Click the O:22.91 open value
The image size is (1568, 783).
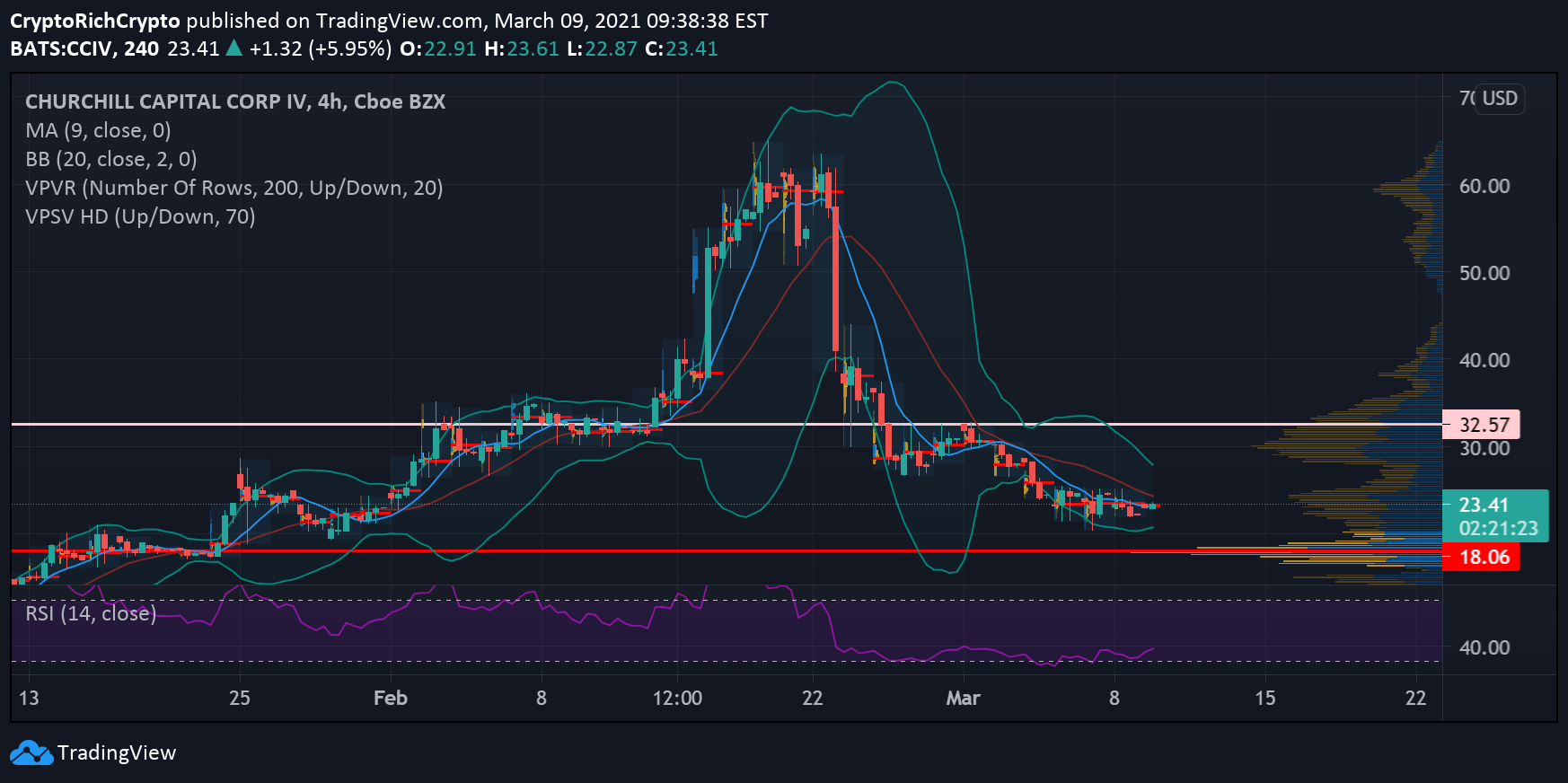(438, 48)
